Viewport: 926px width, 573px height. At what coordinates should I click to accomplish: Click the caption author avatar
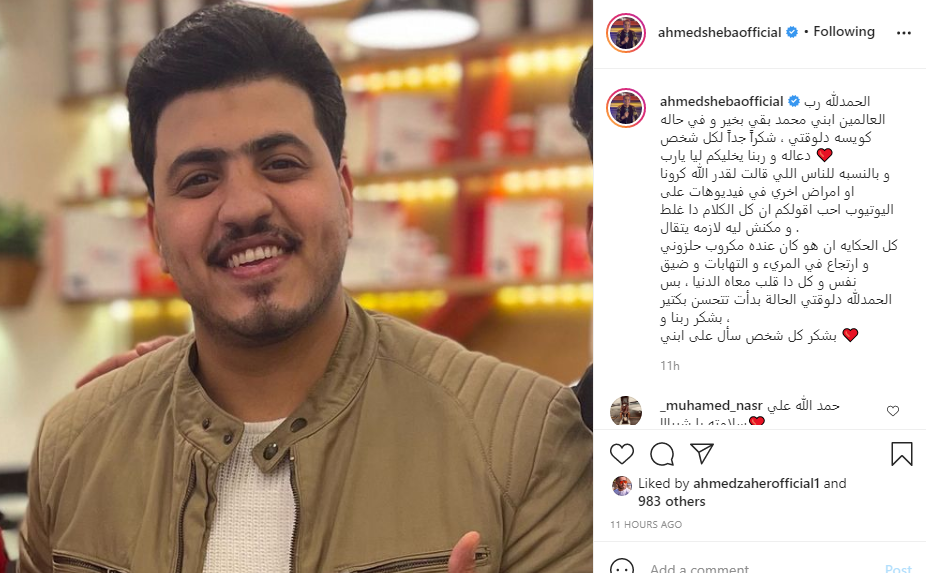point(626,108)
